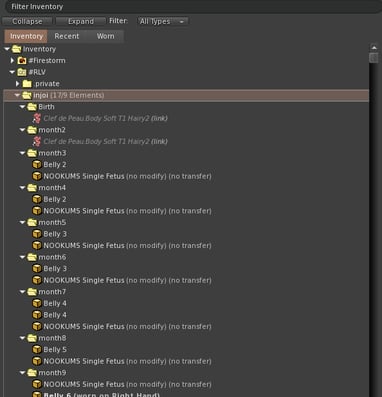
Task: Select the #Firestorm folder label
Action: [47, 61]
